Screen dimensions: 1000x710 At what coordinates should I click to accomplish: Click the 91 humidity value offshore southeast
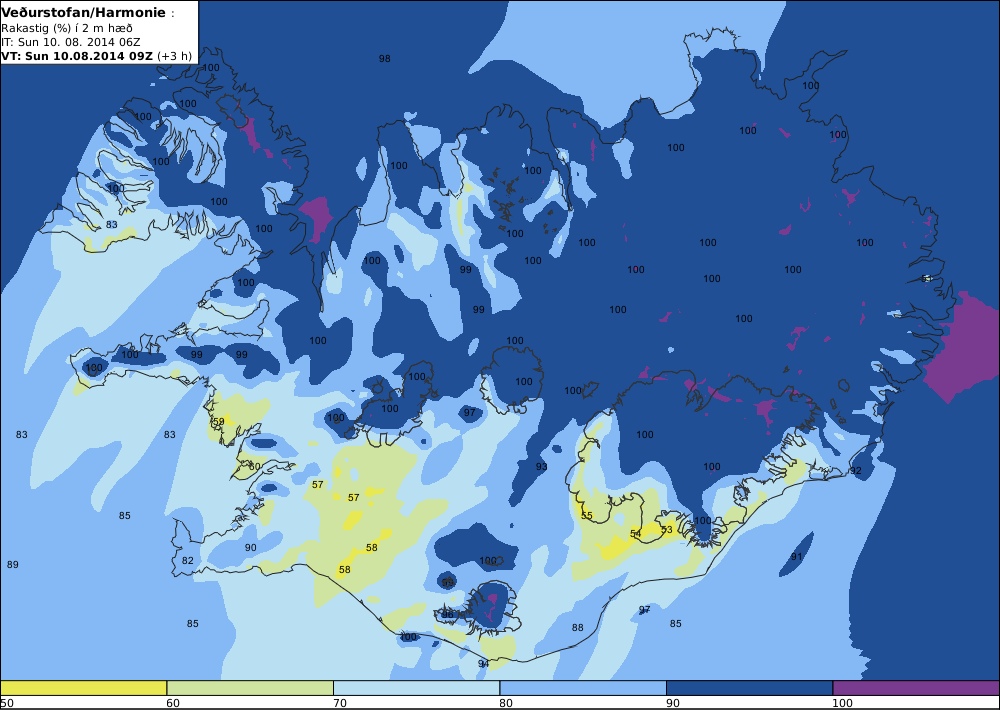797,557
